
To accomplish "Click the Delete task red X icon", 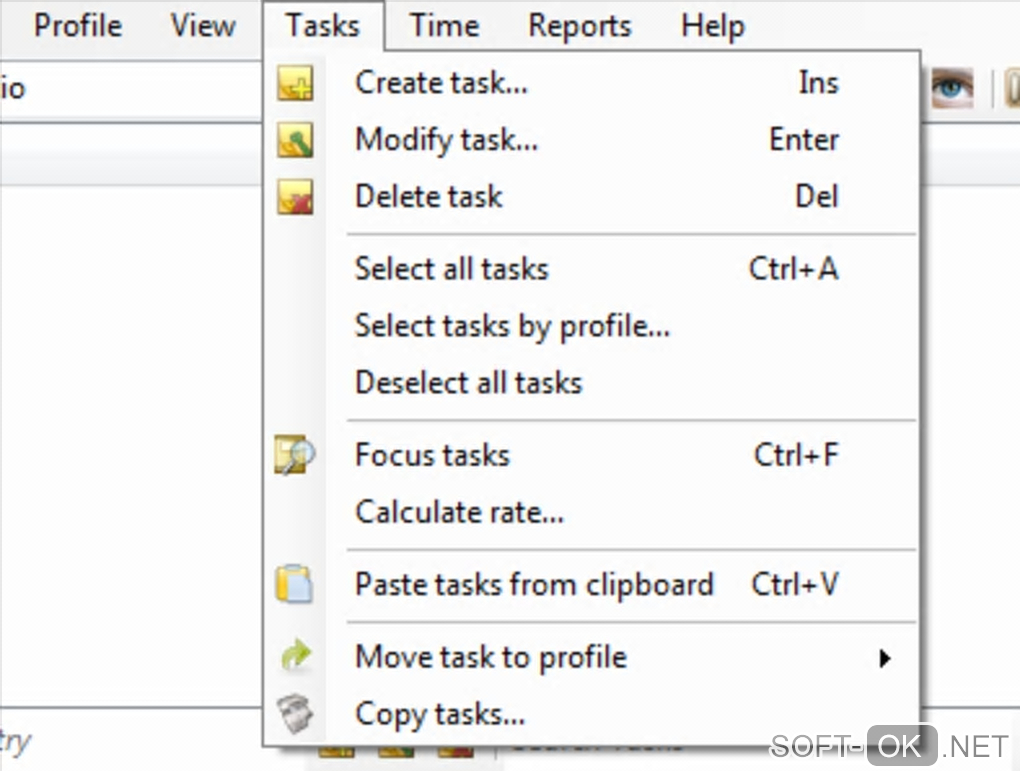I will pyautogui.click(x=295, y=197).
